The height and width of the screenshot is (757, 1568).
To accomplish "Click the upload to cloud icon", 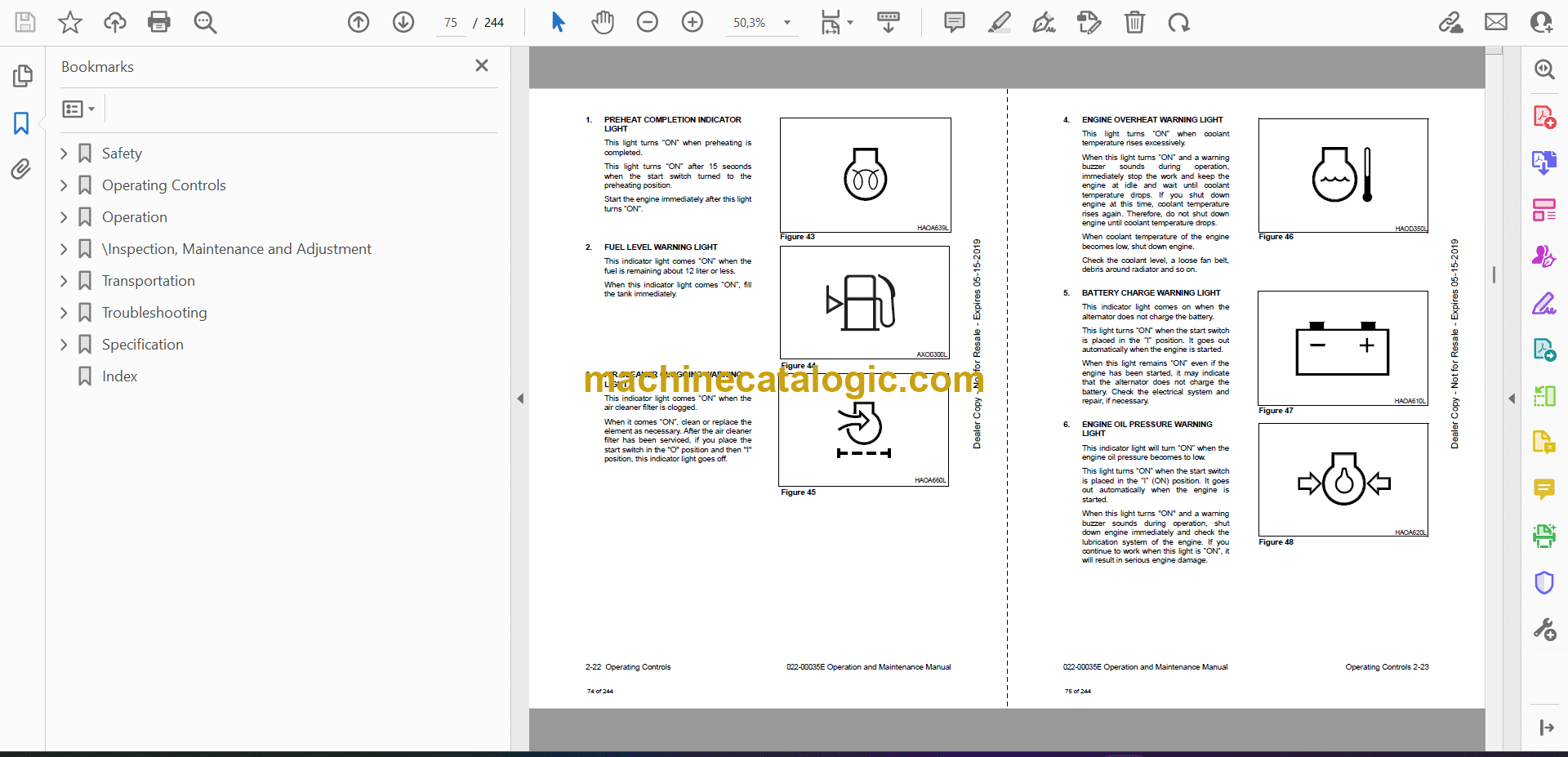I will (114, 22).
